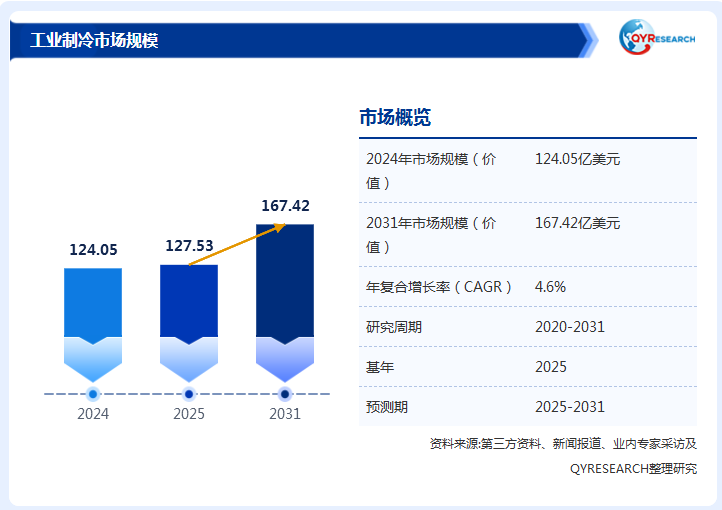This screenshot has width=722, height=510.
Task: Click the 基年 row label
Action: [x=380, y=367]
